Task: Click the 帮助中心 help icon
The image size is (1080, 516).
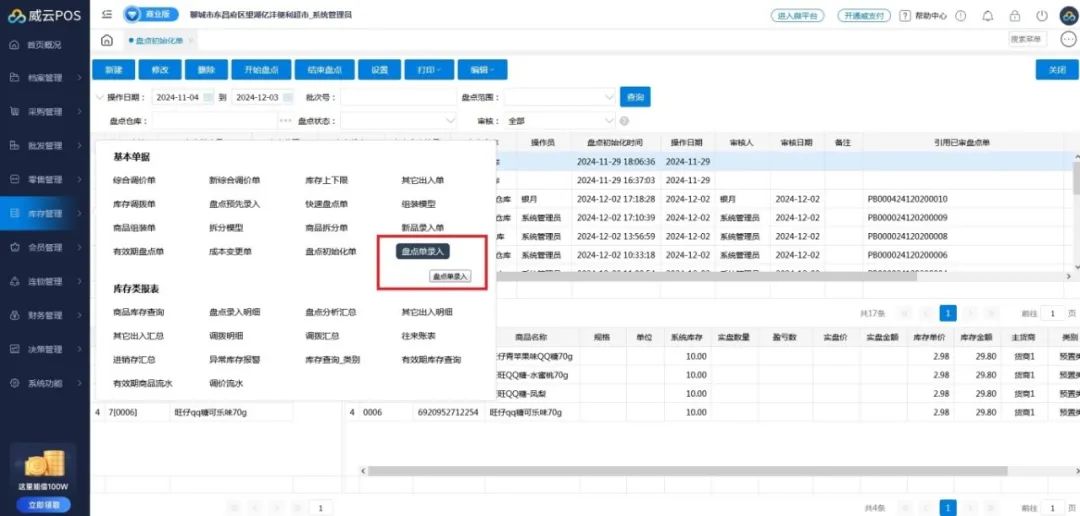Action: [x=905, y=16]
